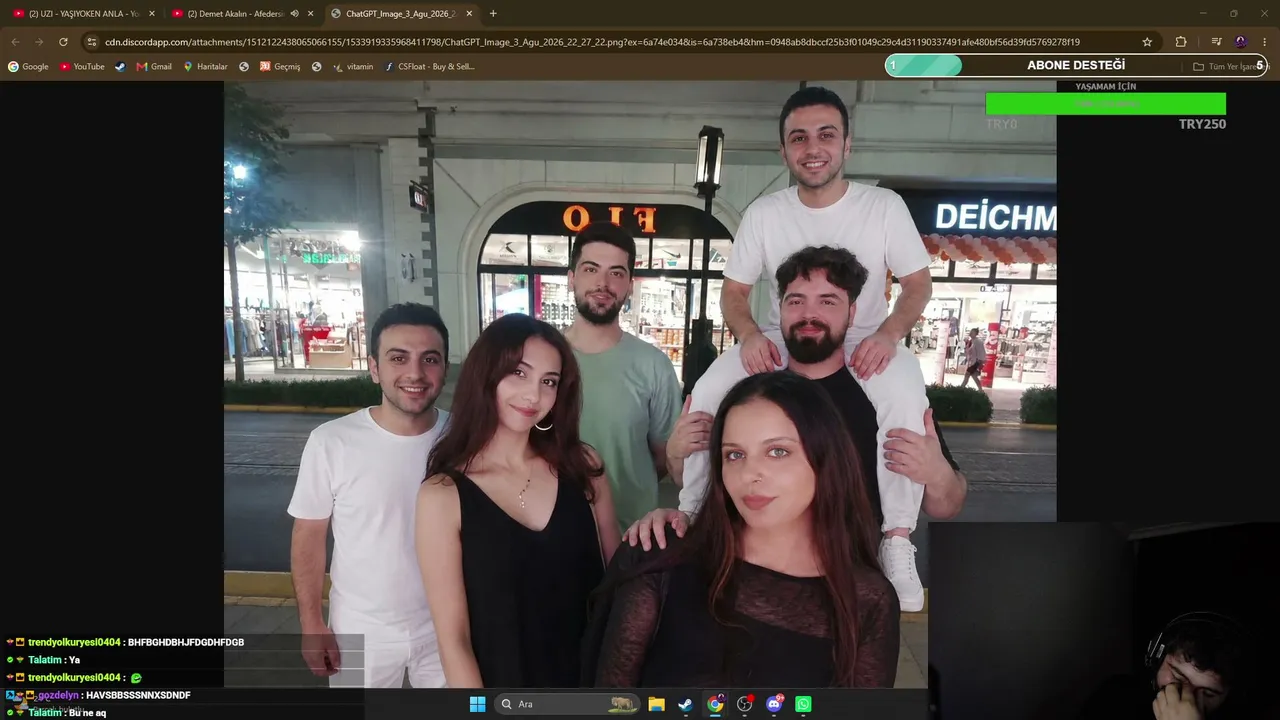
Task: Open the Google bookmark
Action: pos(28,67)
